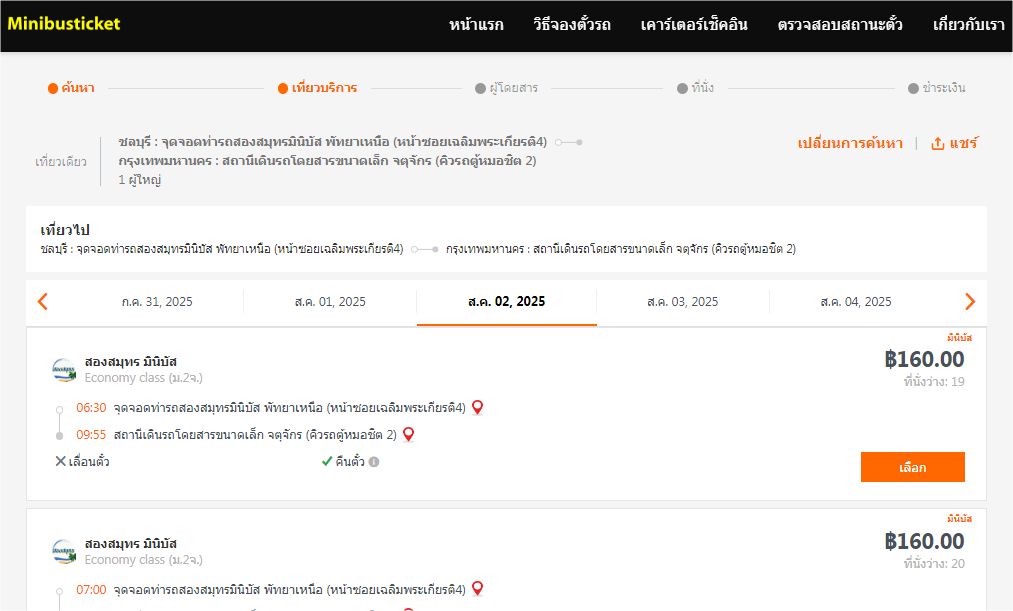Click map pin next to 06:30 departure stop

click(477, 407)
